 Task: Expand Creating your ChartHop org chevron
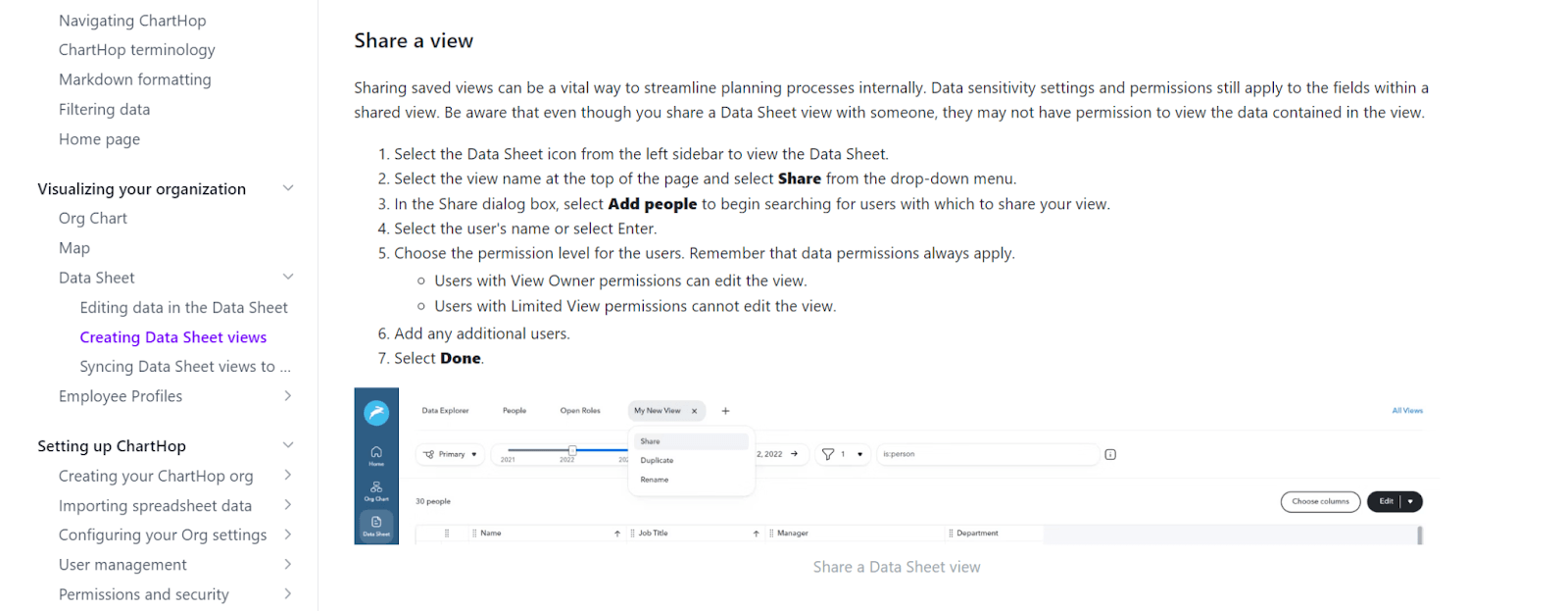click(x=288, y=476)
